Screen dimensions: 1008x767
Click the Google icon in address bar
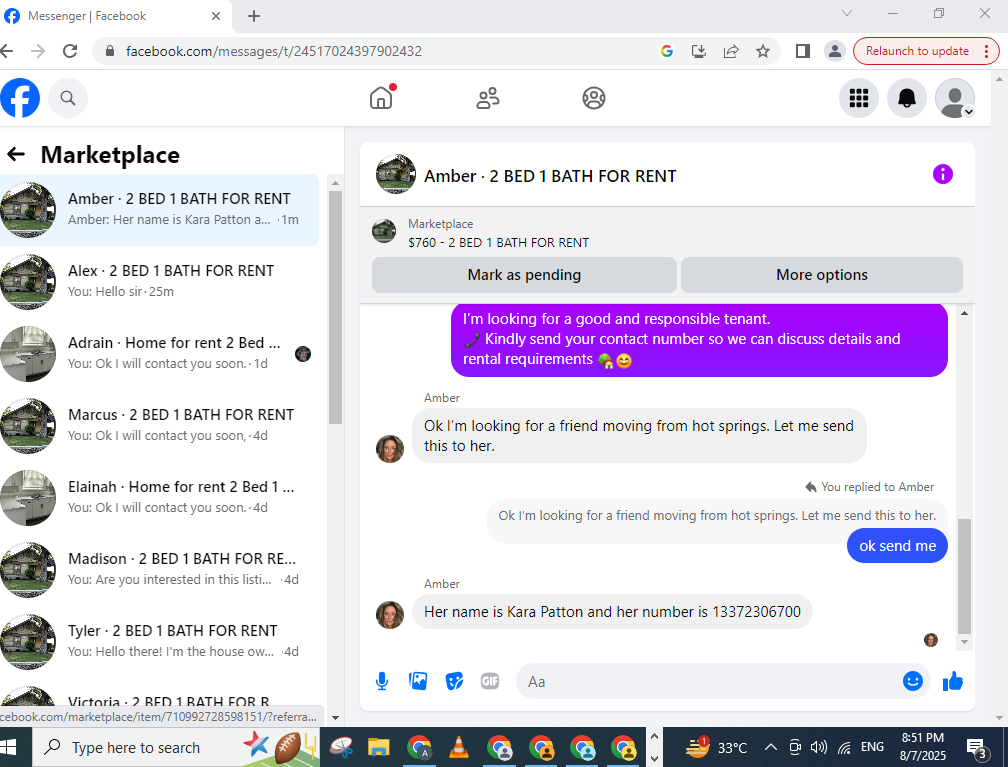[x=667, y=51]
